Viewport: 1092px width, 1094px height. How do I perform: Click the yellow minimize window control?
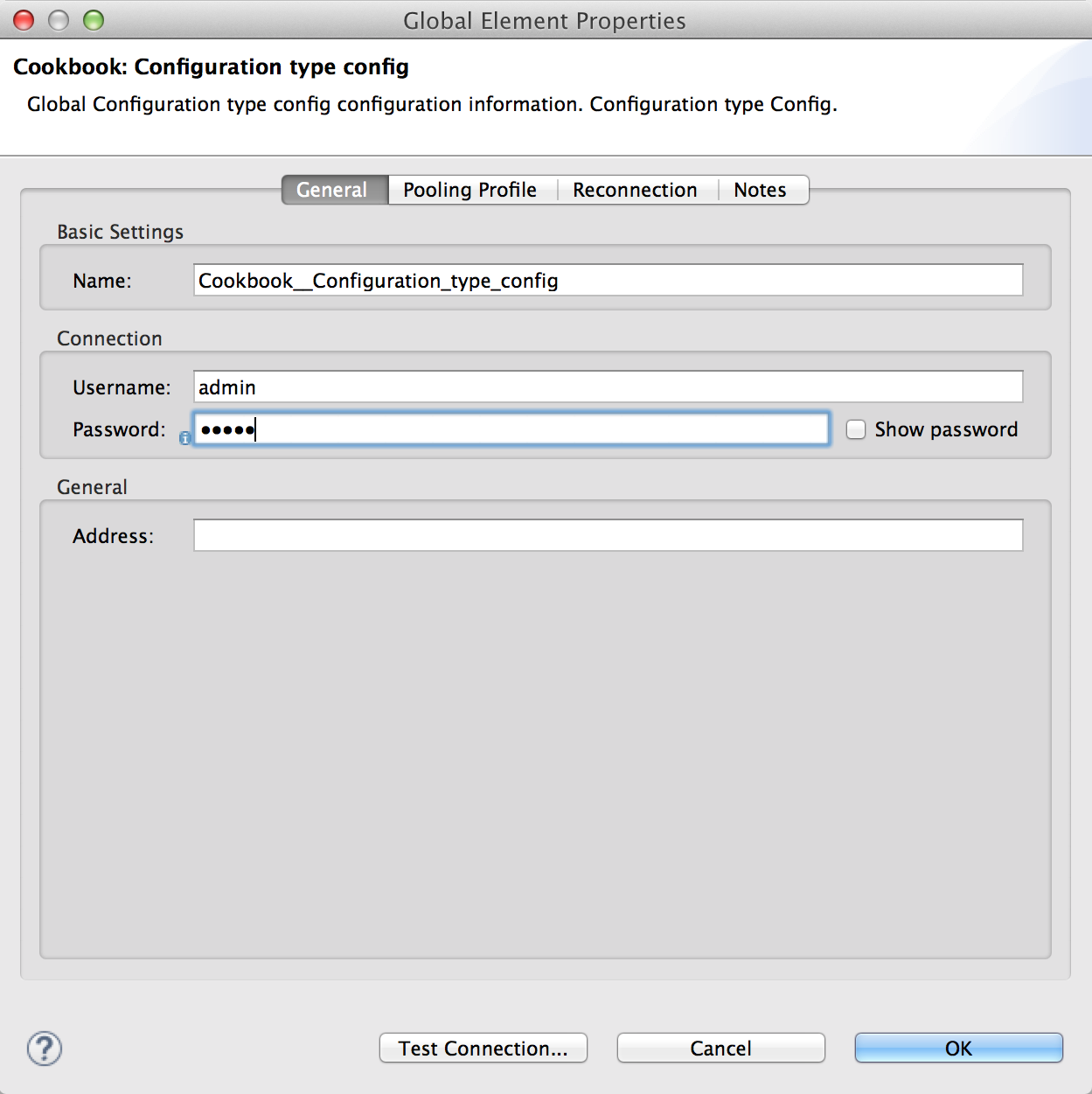click(x=58, y=18)
